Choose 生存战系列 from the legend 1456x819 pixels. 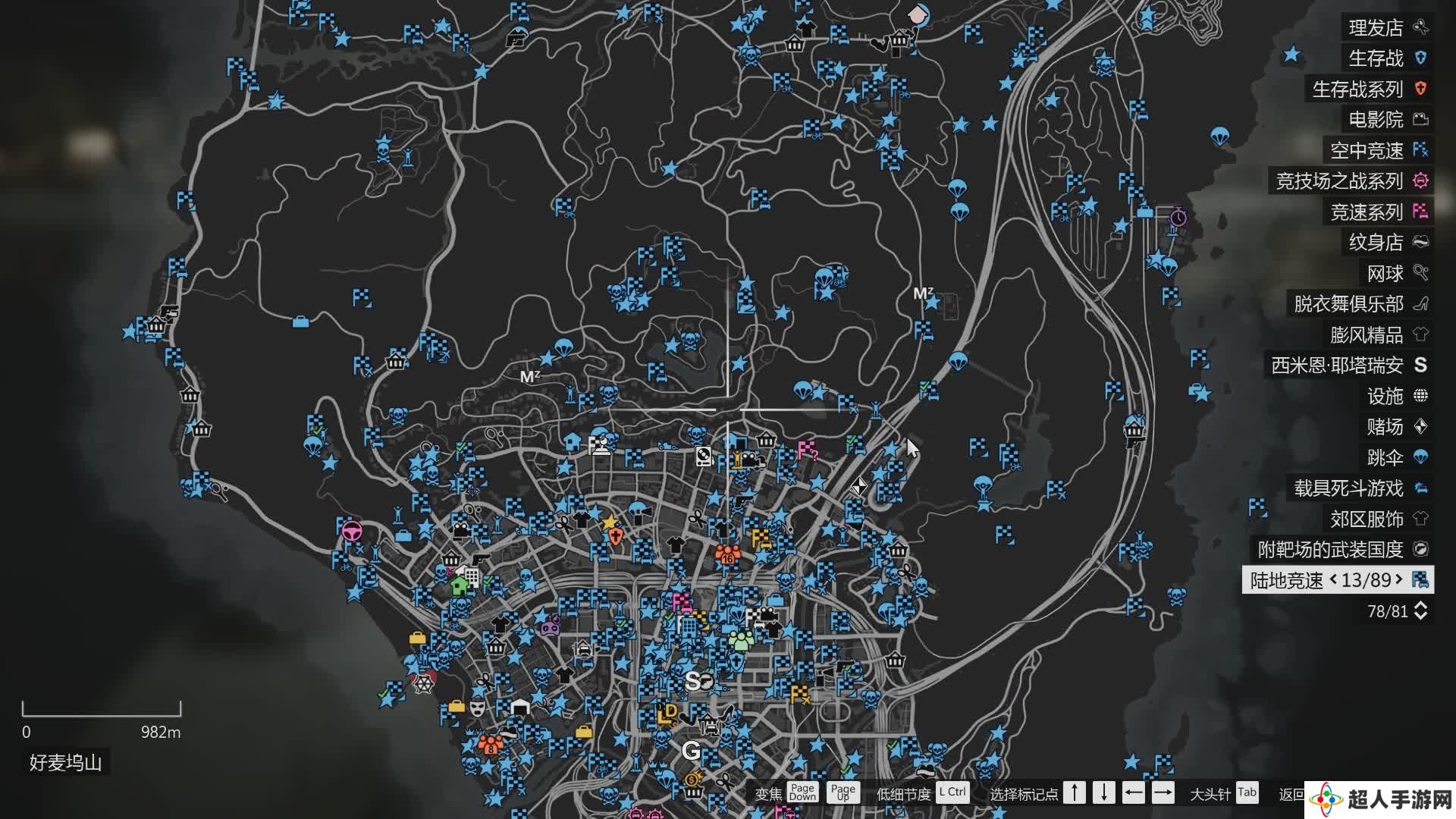point(1370,89)
